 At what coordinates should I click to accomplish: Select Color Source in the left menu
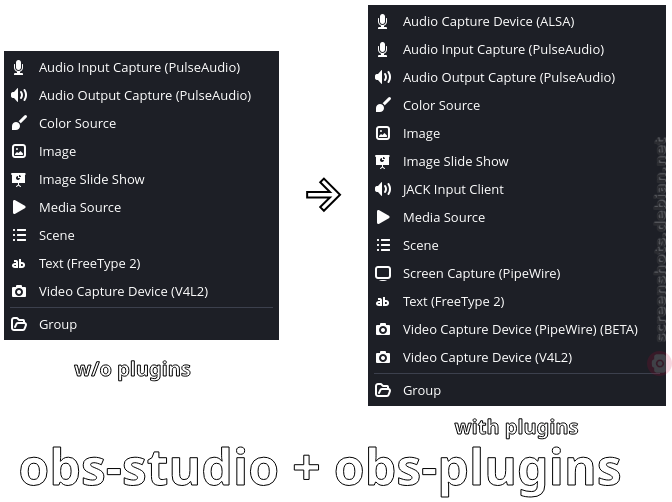click(x=141, y=123)
